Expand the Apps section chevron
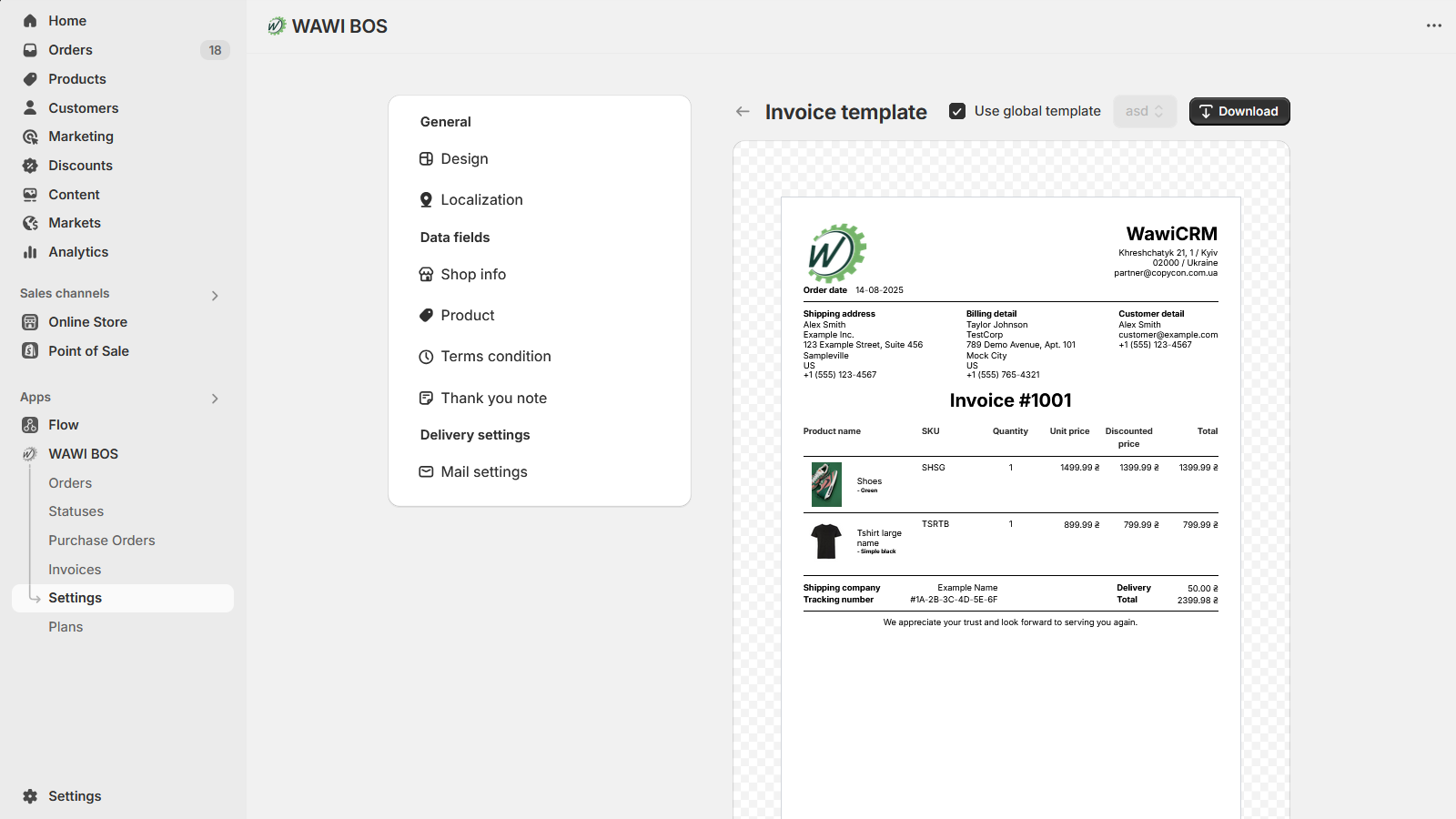This screenshot has width=1456, height=819. click(215, 398)
